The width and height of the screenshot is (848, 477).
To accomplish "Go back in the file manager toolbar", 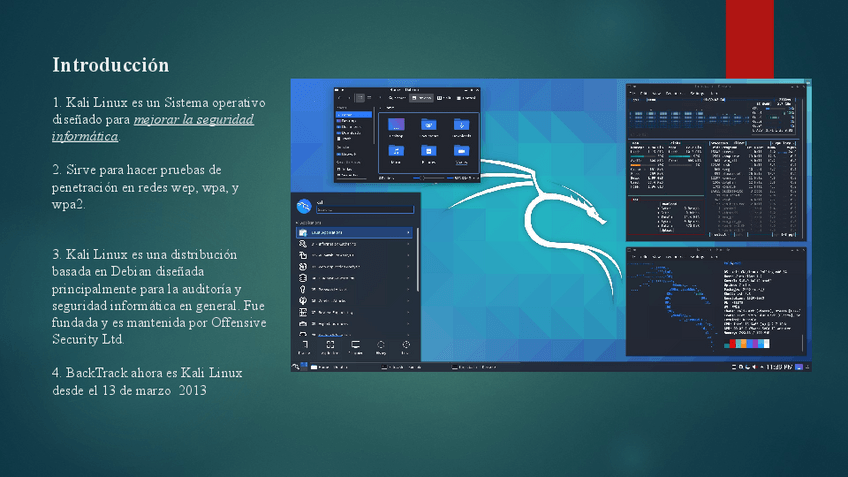I will click(x=339, y=98).
